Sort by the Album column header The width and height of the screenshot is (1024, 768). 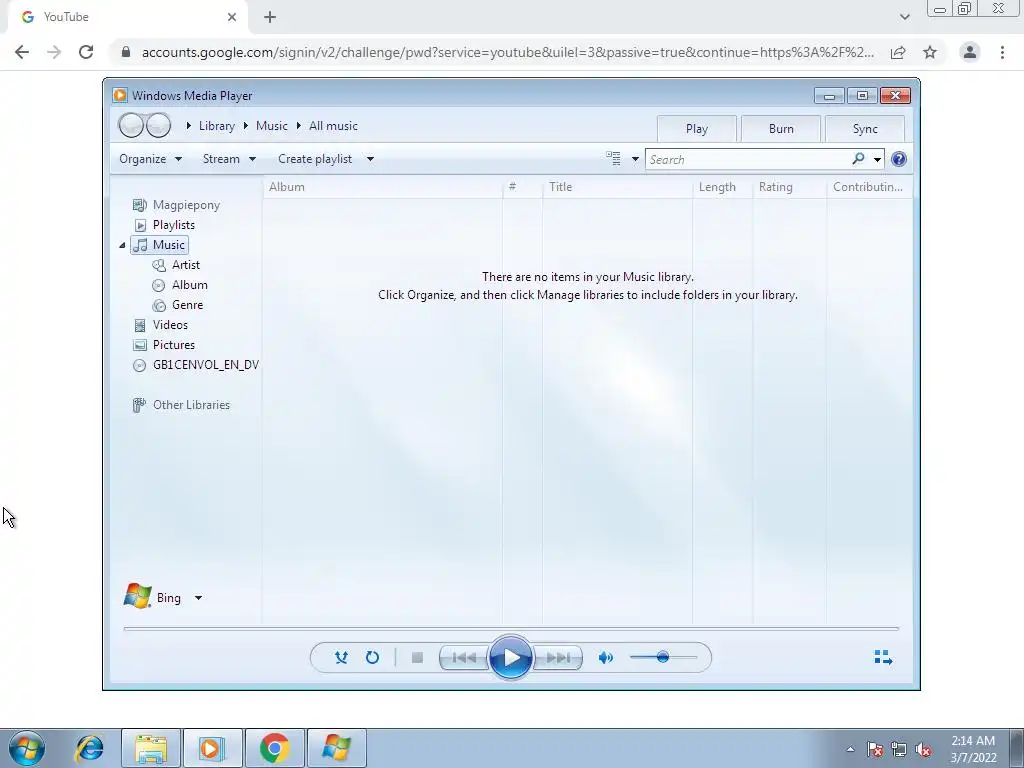tap(383, 187)
